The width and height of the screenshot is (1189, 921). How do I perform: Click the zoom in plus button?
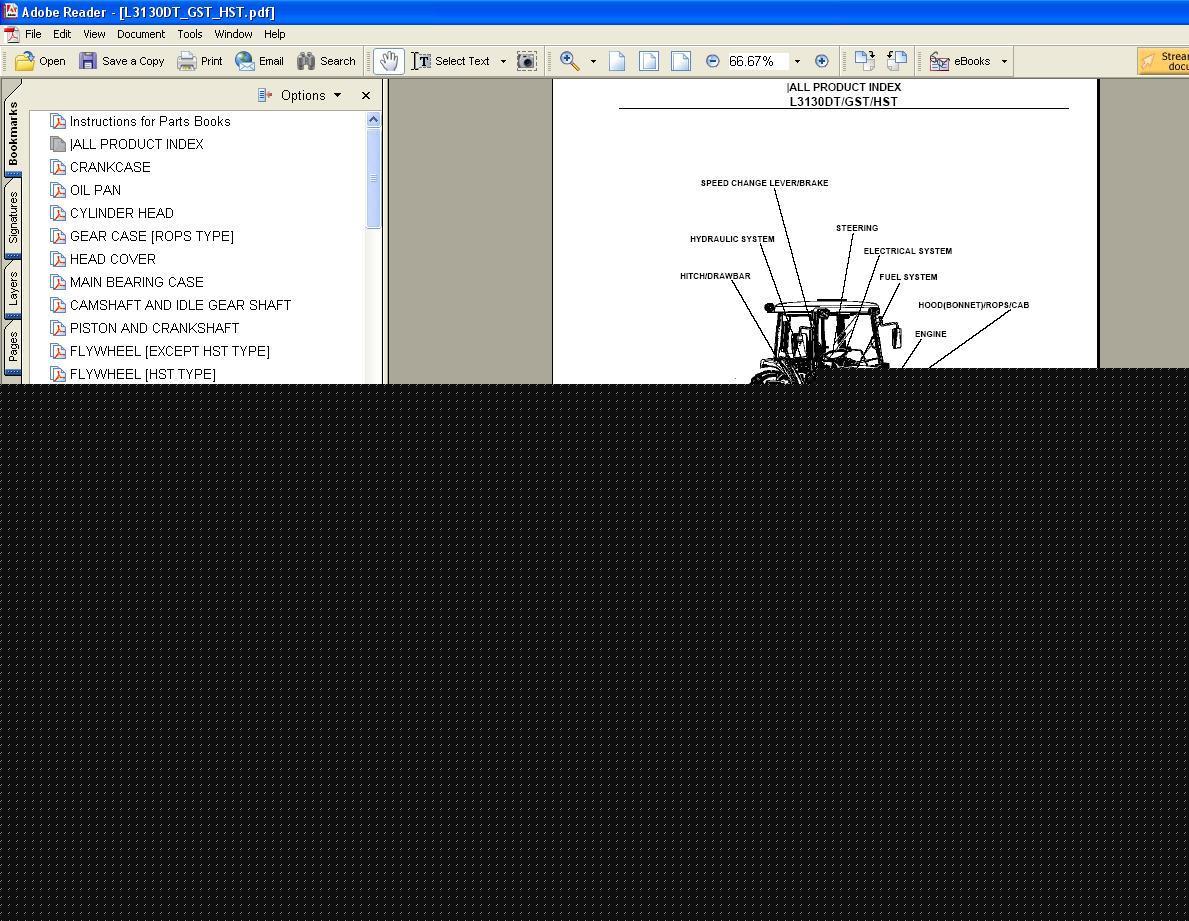coord(821,61)
